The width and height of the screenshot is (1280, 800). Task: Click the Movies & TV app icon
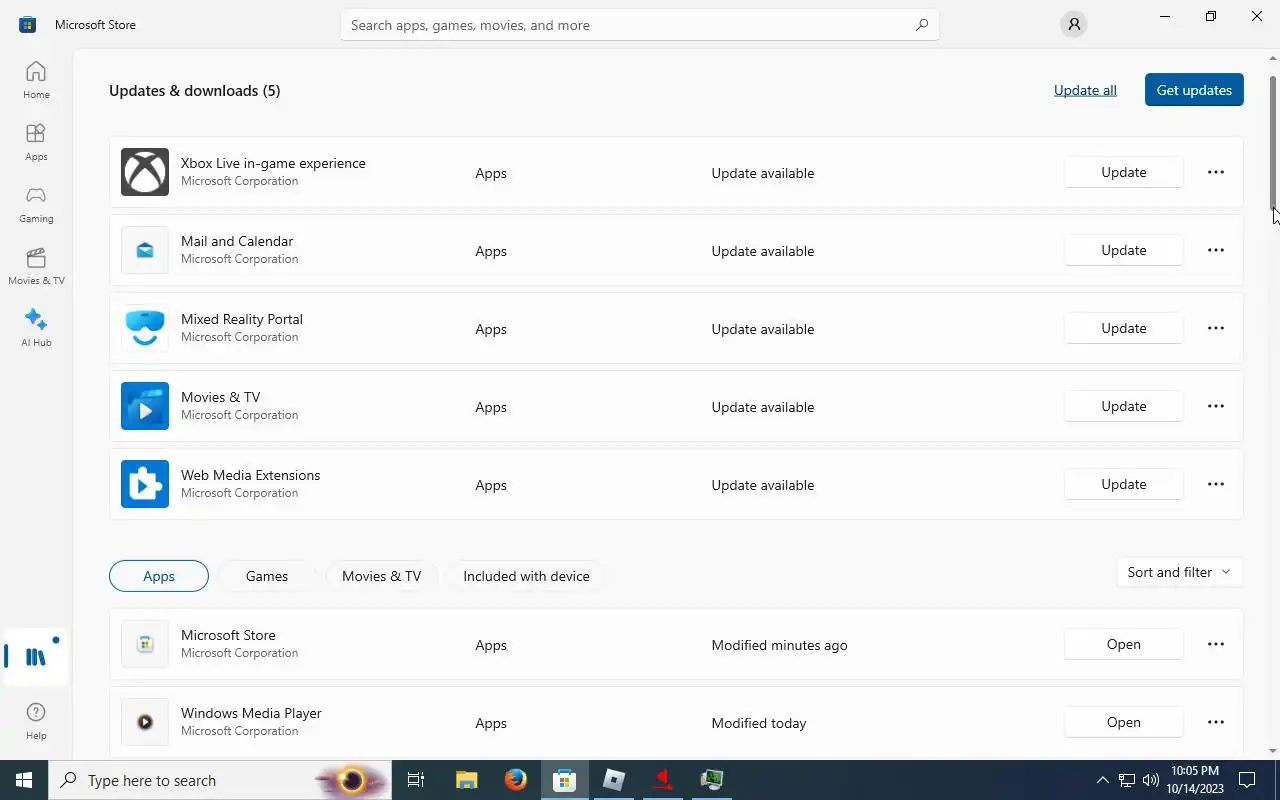click(145, 406)
